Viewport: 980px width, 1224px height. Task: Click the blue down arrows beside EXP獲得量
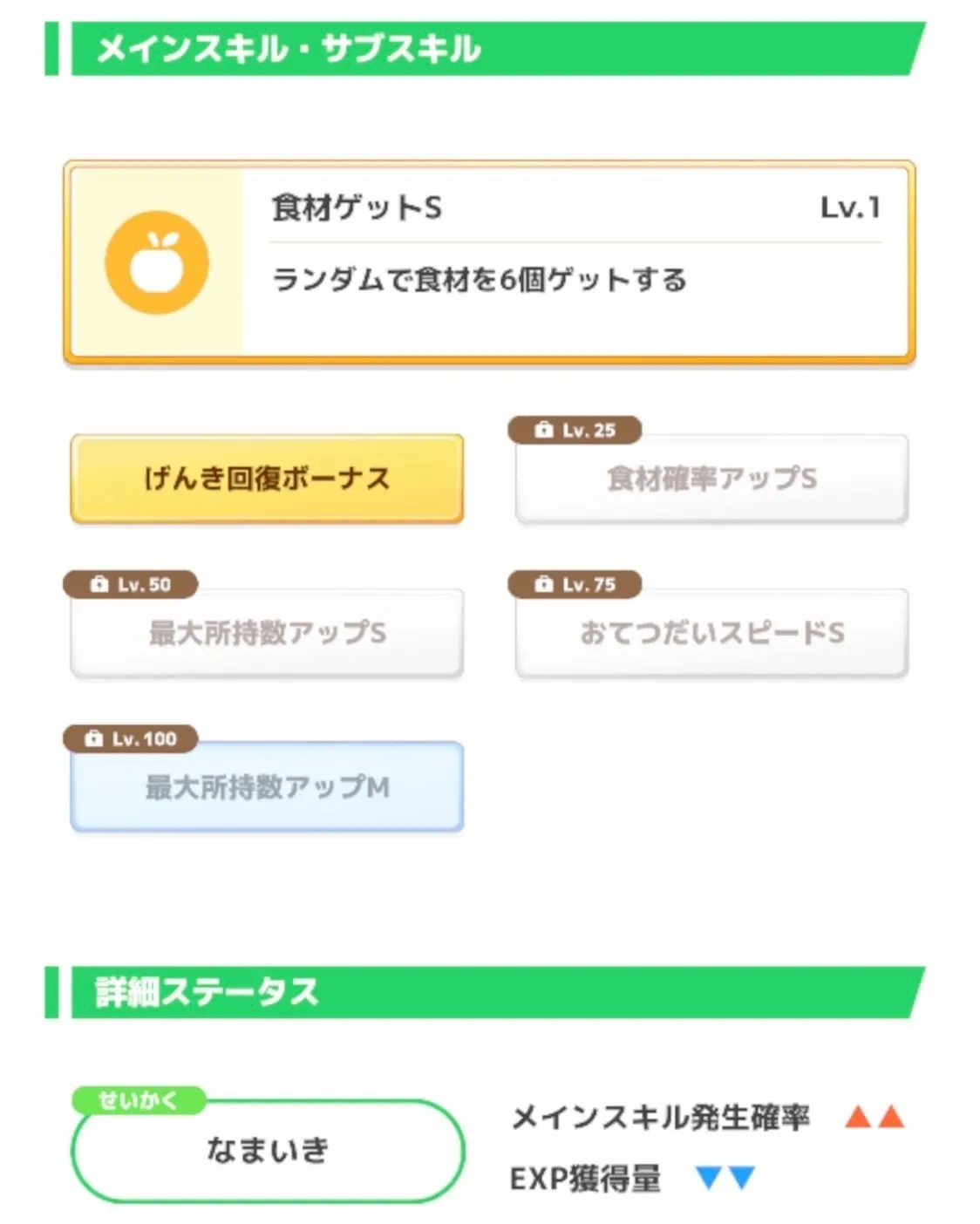[x=725, y=1179]
